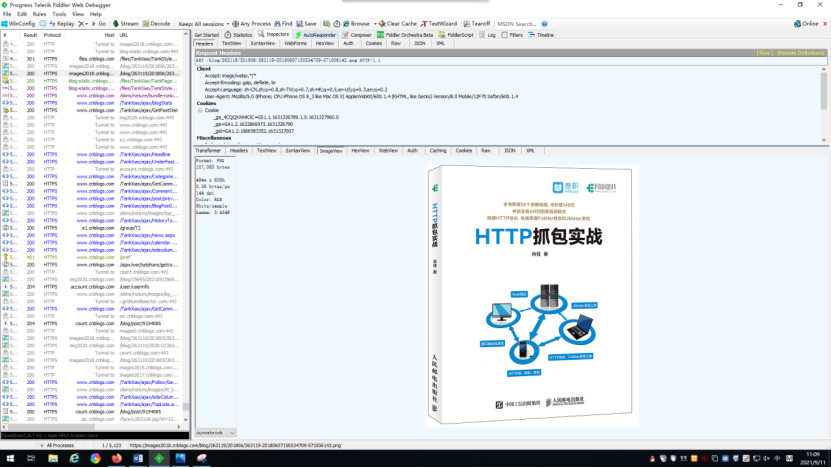Collapse the Cookie tree node
The height and width of the screenshot is (468, 831).
click(200, 111)
